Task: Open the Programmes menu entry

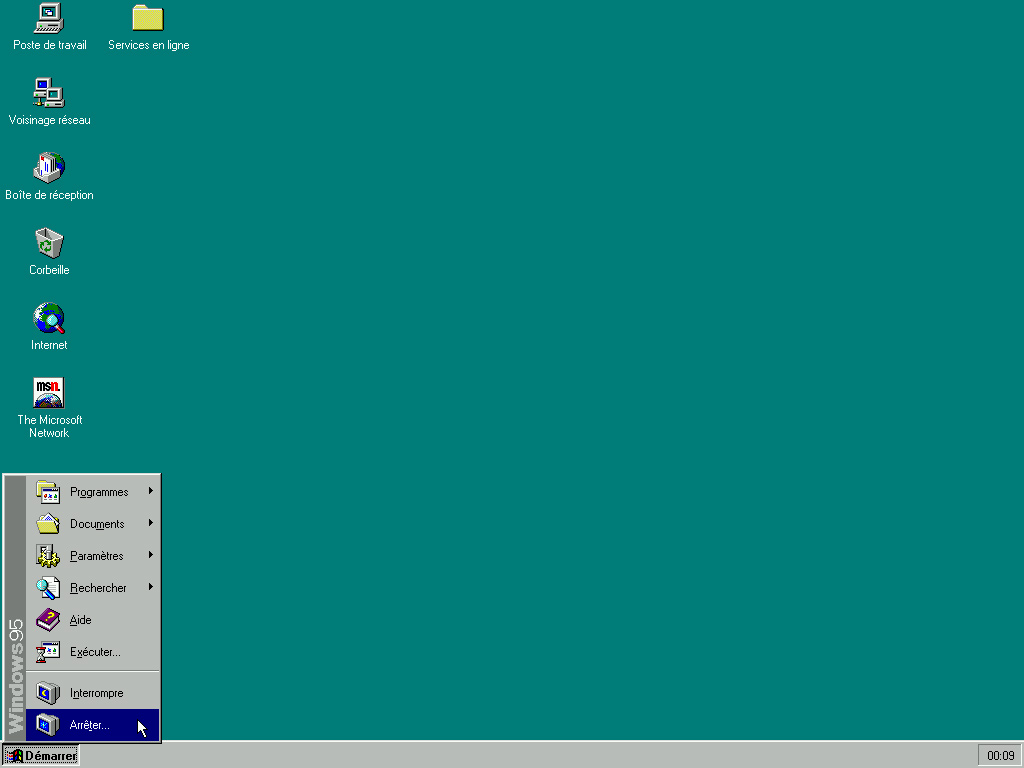Action: 92,492
